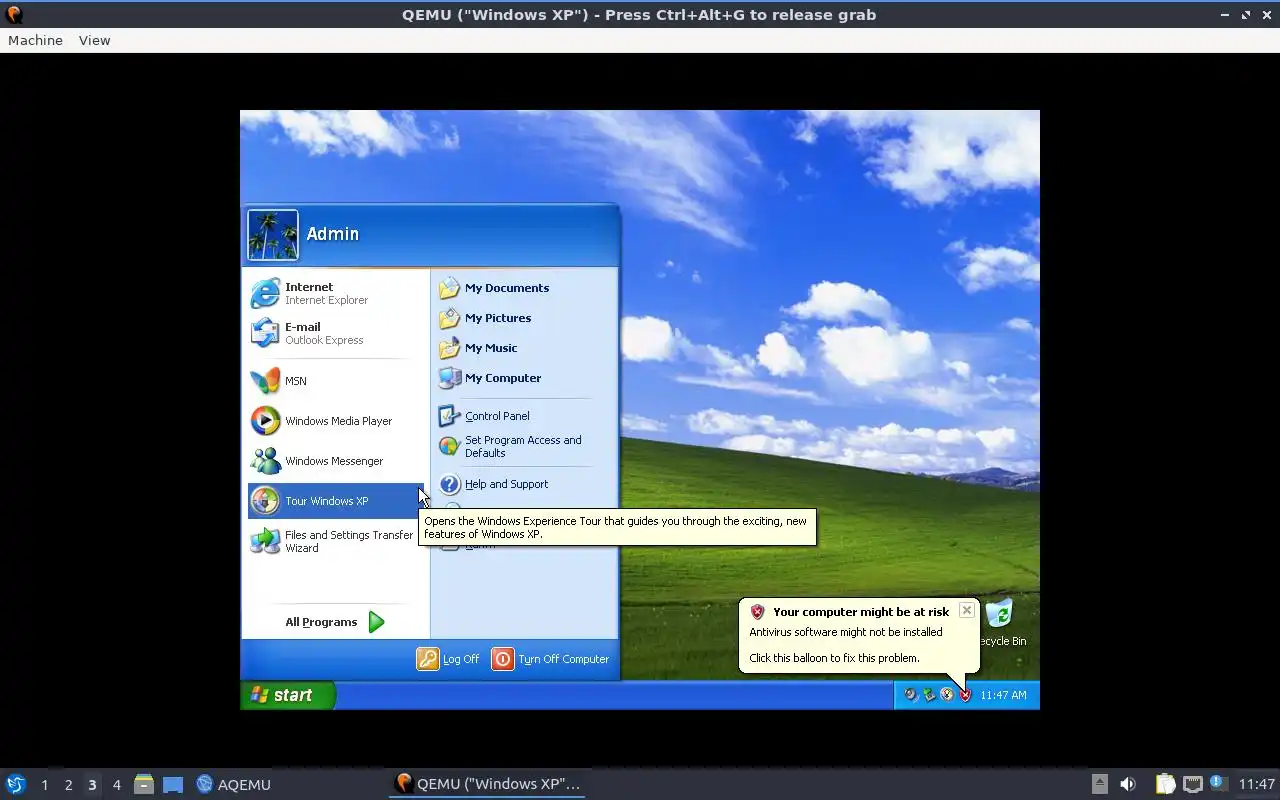
Task: Expand All Programs with green arrow
Action: click(335, 622)
